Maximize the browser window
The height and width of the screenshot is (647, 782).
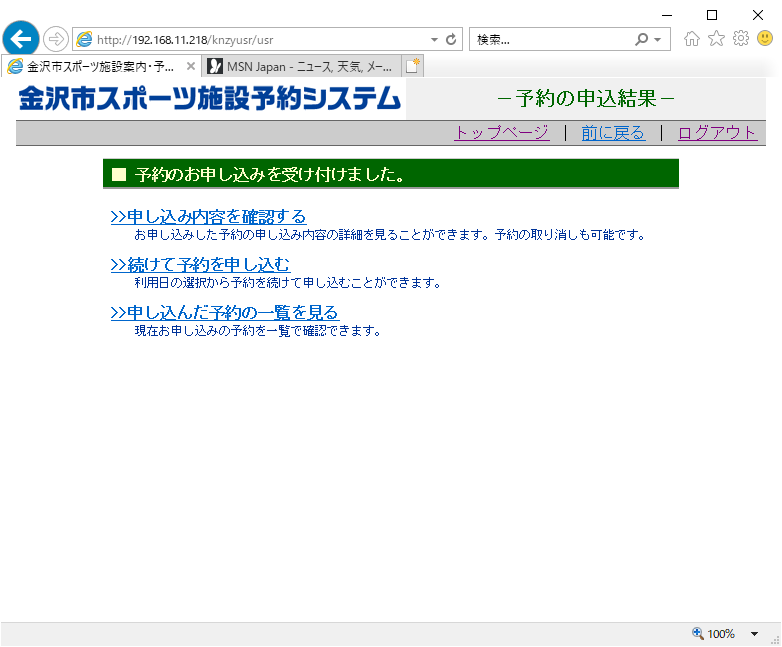(x=712, y=15)
